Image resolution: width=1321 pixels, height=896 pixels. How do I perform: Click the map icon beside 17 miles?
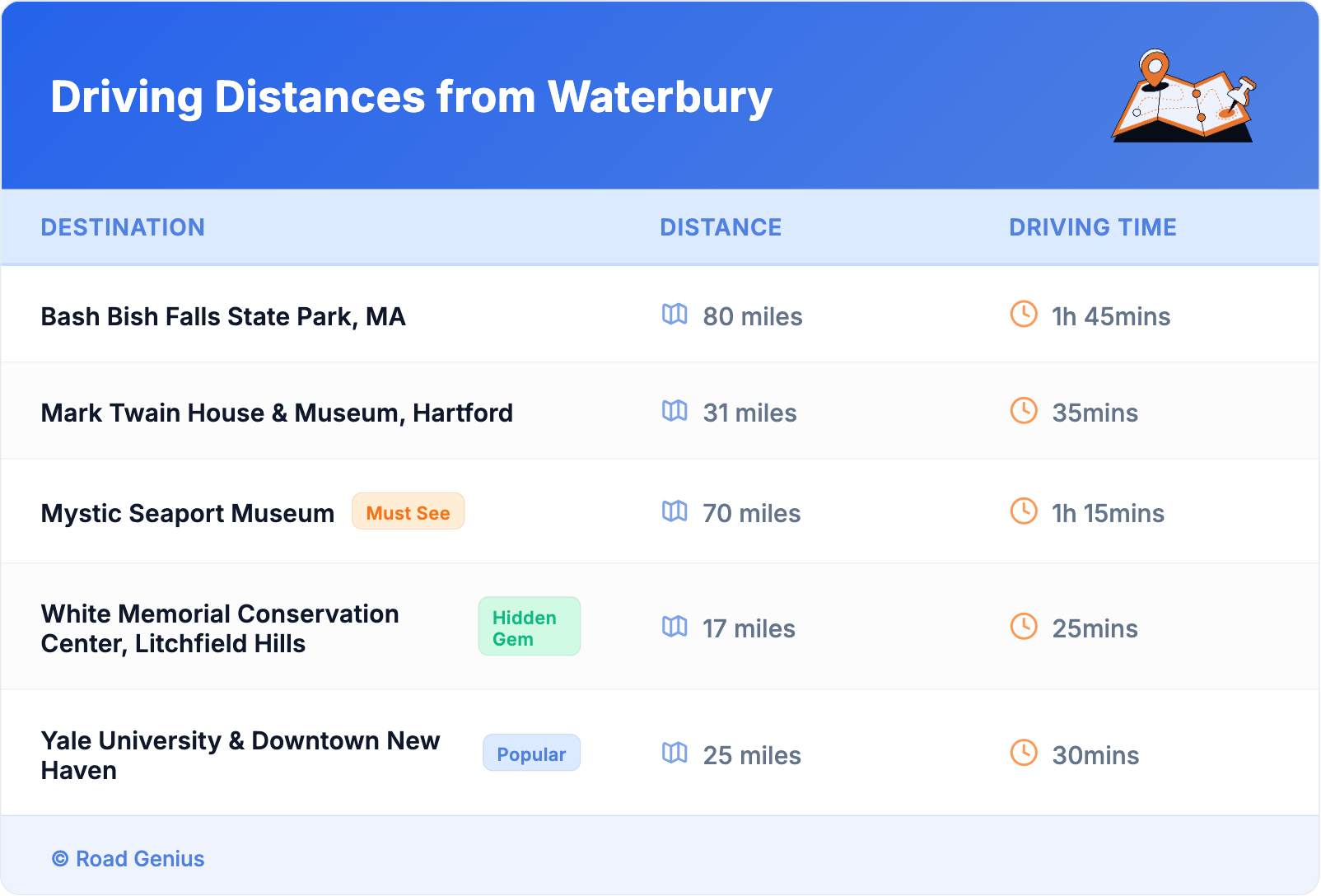(675, 627)
